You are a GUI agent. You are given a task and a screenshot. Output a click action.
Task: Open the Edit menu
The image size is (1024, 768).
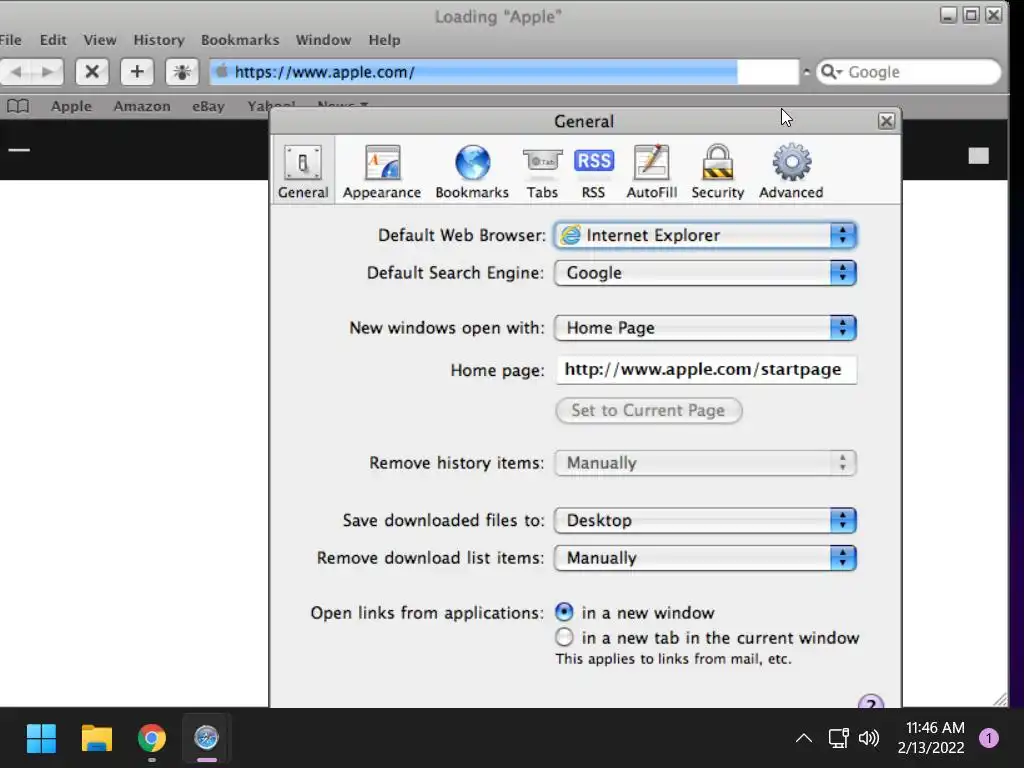click(53, 40)
